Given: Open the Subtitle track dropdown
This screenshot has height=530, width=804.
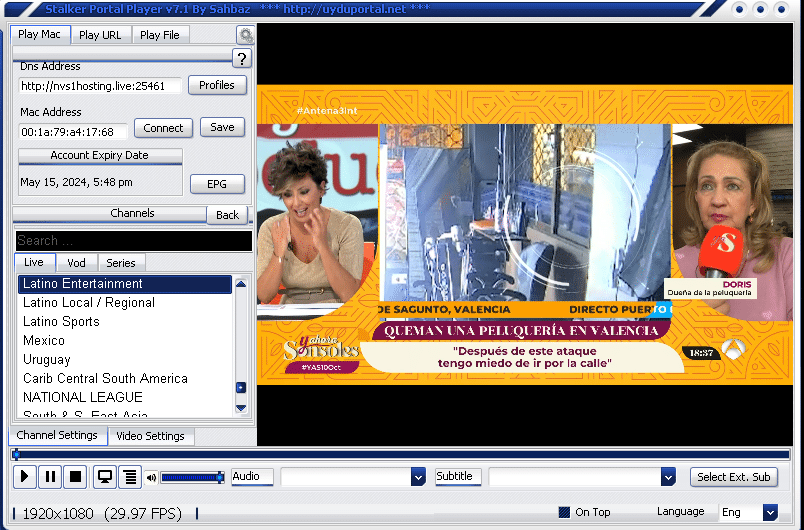Looking at the screenshot, I should point(668,477).
